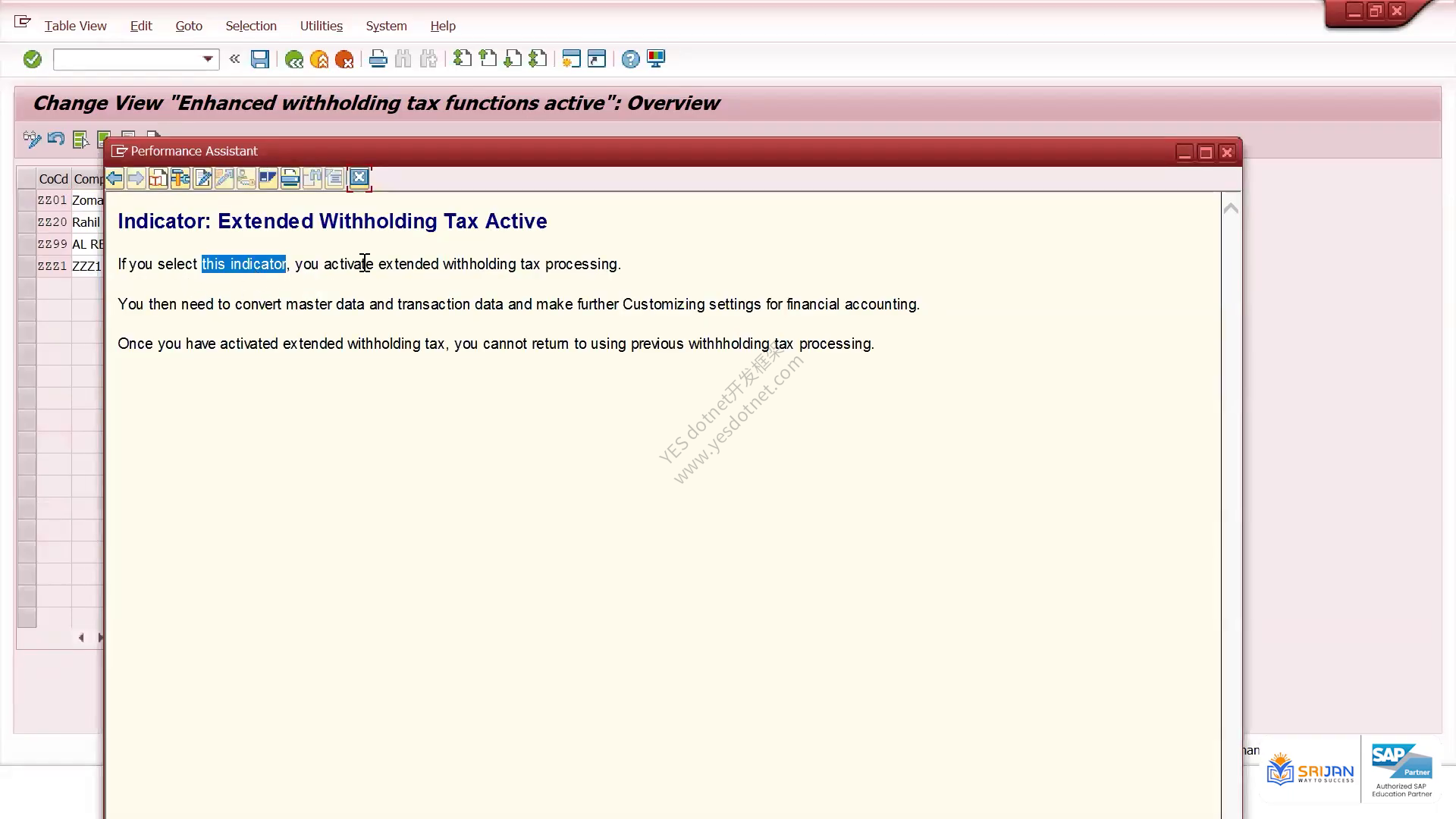This screenshot has height=819, width=1456.
Task: Click the Undo Change icon
Action: tap(56, 139)
